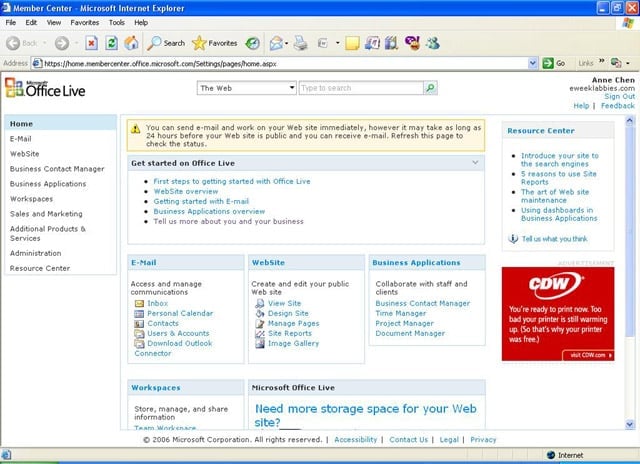The image size is (640, 464).
Task: Open the address bar history dropdown arrow
Action: pyautogui.click(x=532, y=63)
